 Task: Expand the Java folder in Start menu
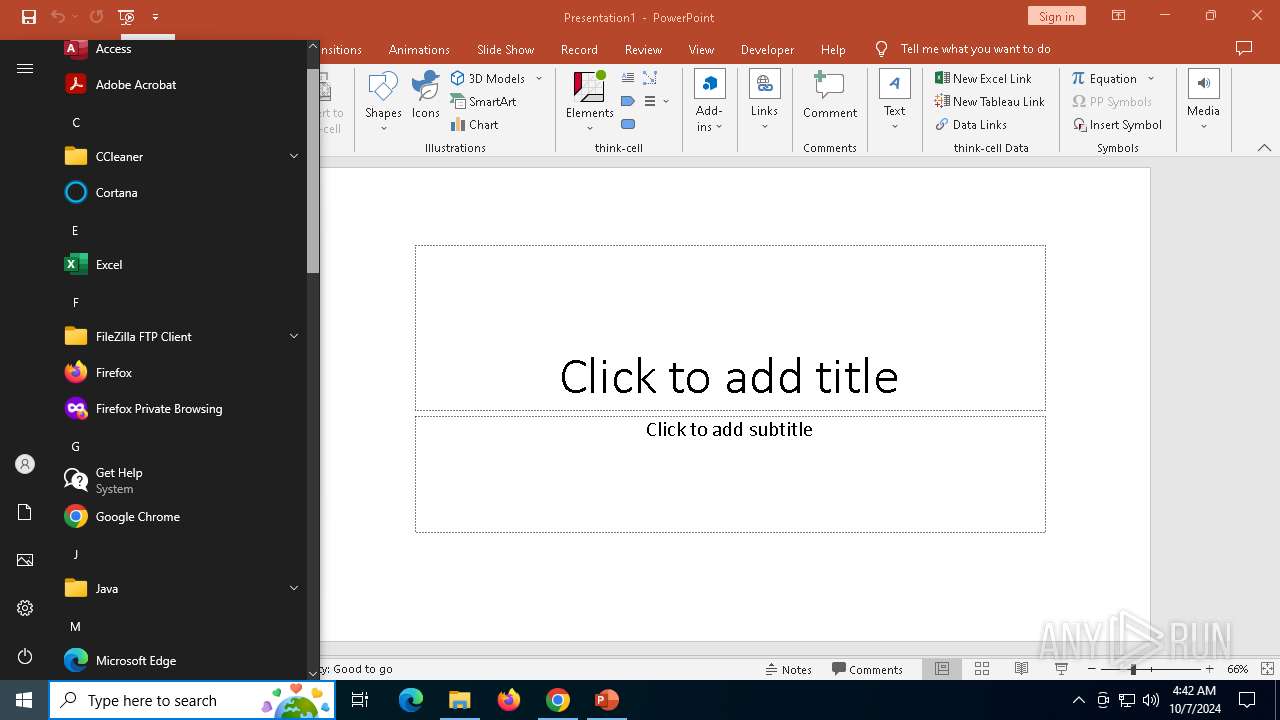coord(182,588)
